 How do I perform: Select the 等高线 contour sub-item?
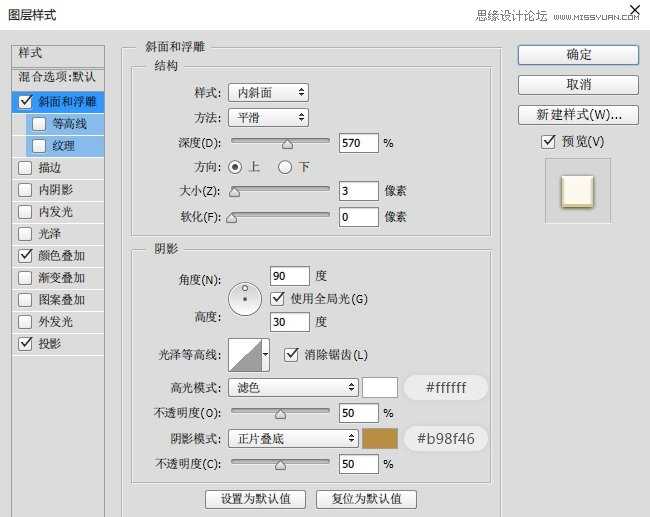69,124
